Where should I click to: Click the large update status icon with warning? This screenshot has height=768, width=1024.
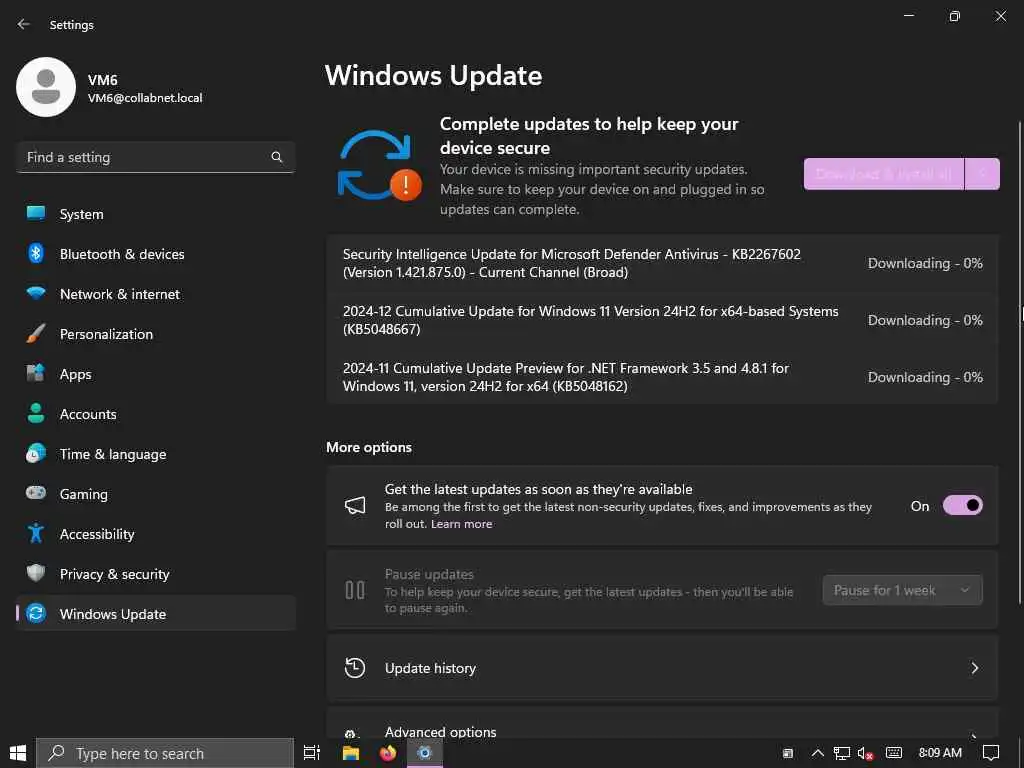click(379, 165)
